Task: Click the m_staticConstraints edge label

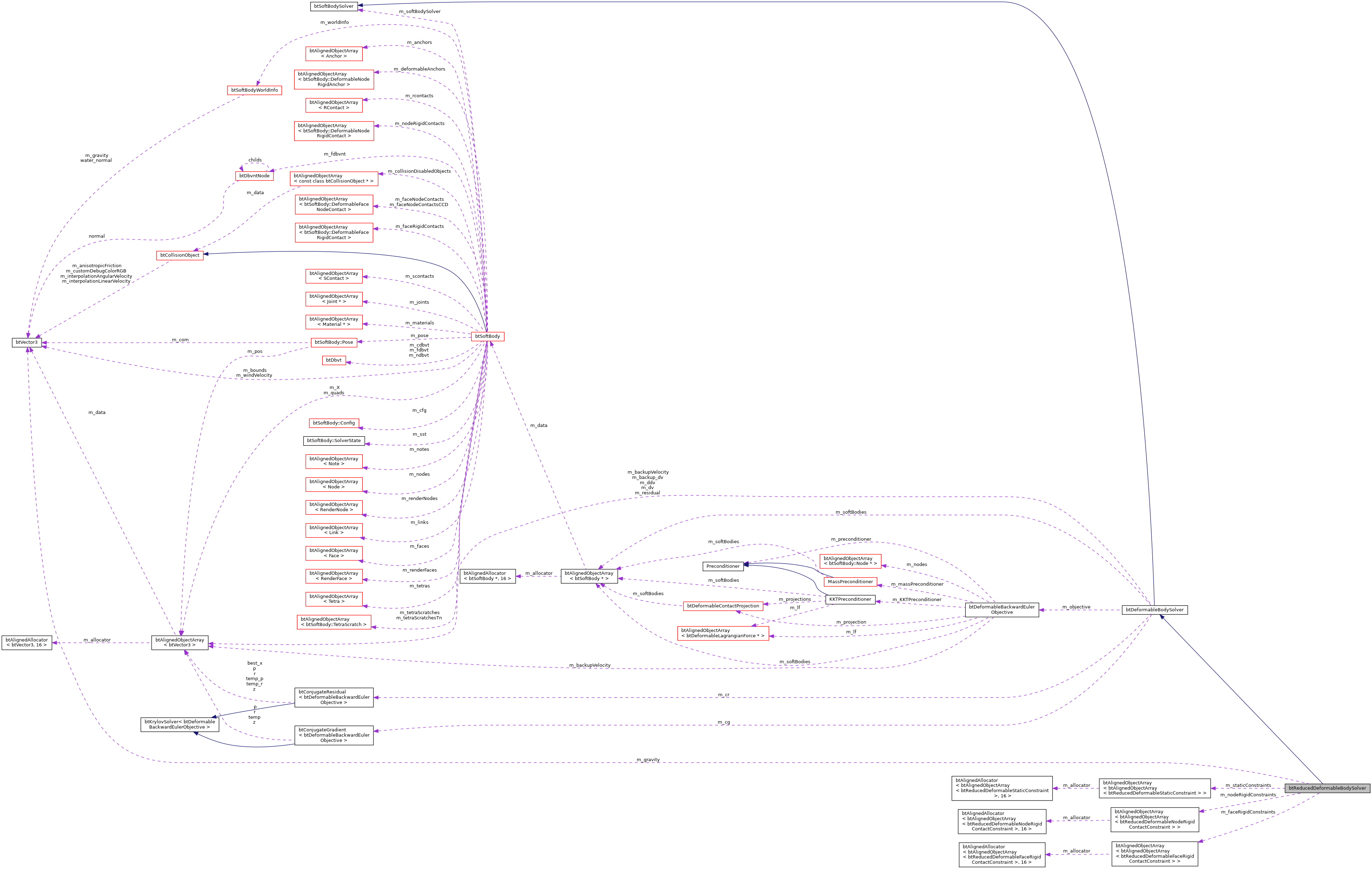Action: 1248,785
